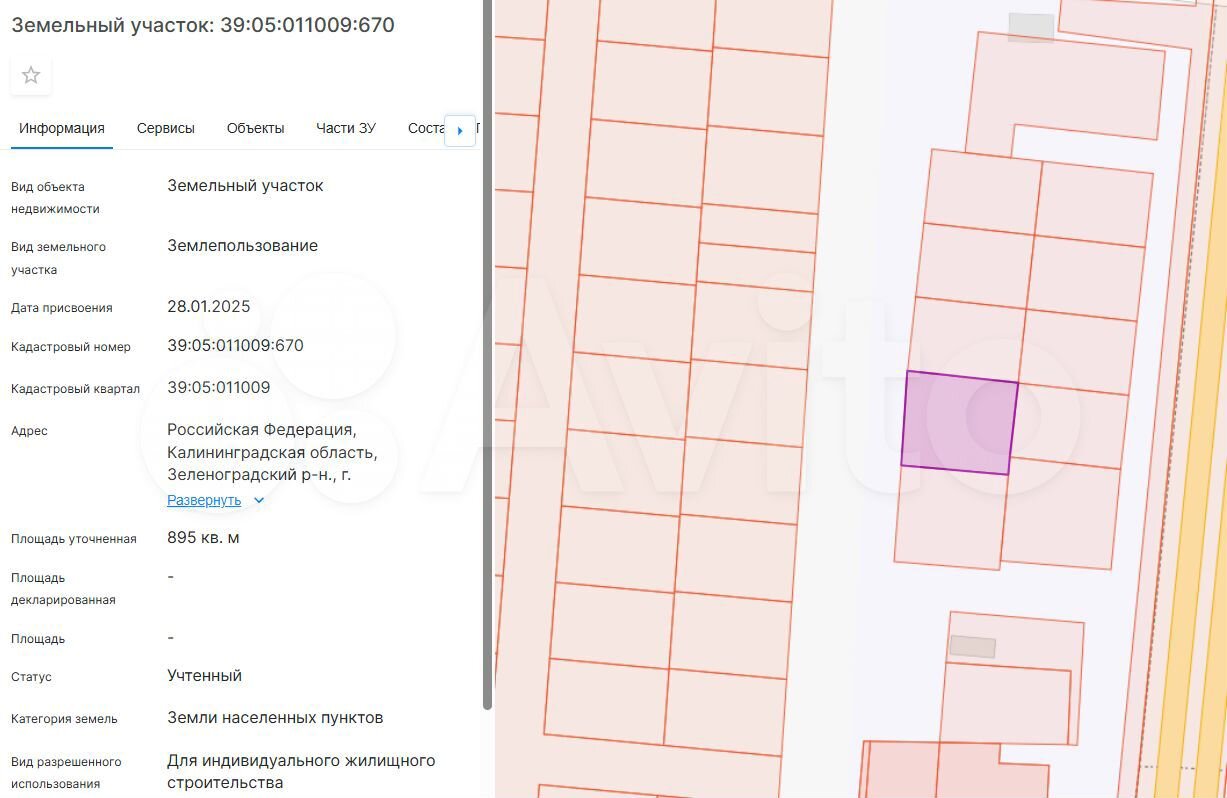This screenshot has width=1227, height=798.
Task: Open the Информация tab
Action: click(62, 128)
